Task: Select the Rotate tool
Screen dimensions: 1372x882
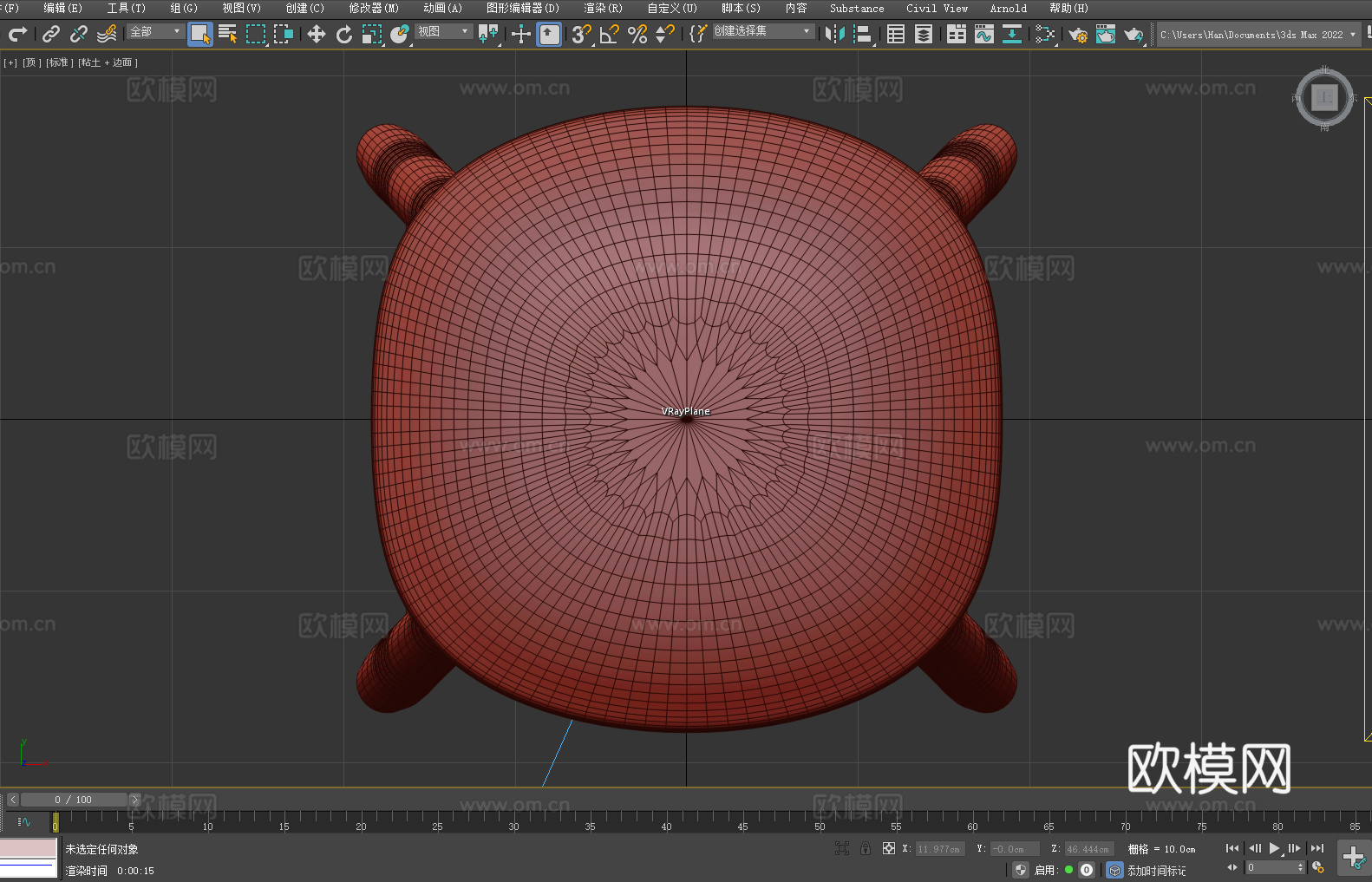Action: 344,34
